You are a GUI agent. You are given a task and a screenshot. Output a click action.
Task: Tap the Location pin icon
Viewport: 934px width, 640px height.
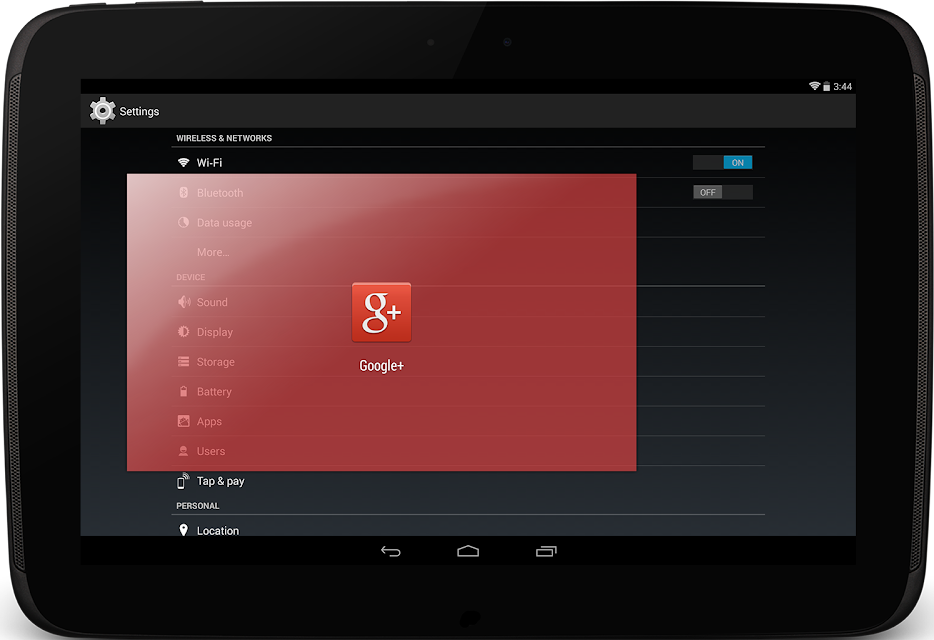coord(183,530)
